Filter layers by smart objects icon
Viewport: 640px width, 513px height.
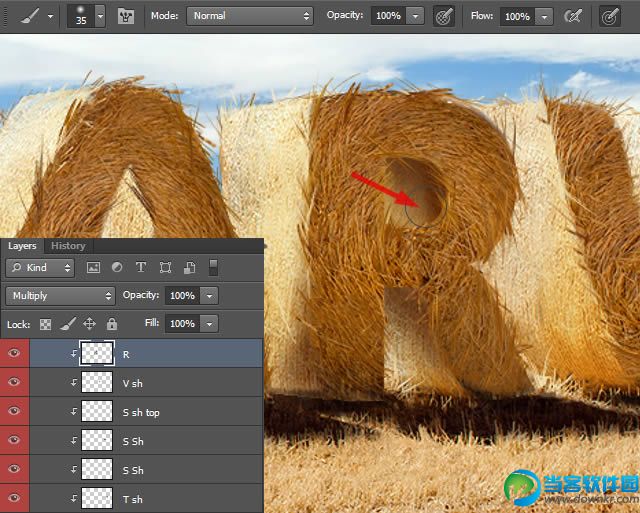point(188,268)
